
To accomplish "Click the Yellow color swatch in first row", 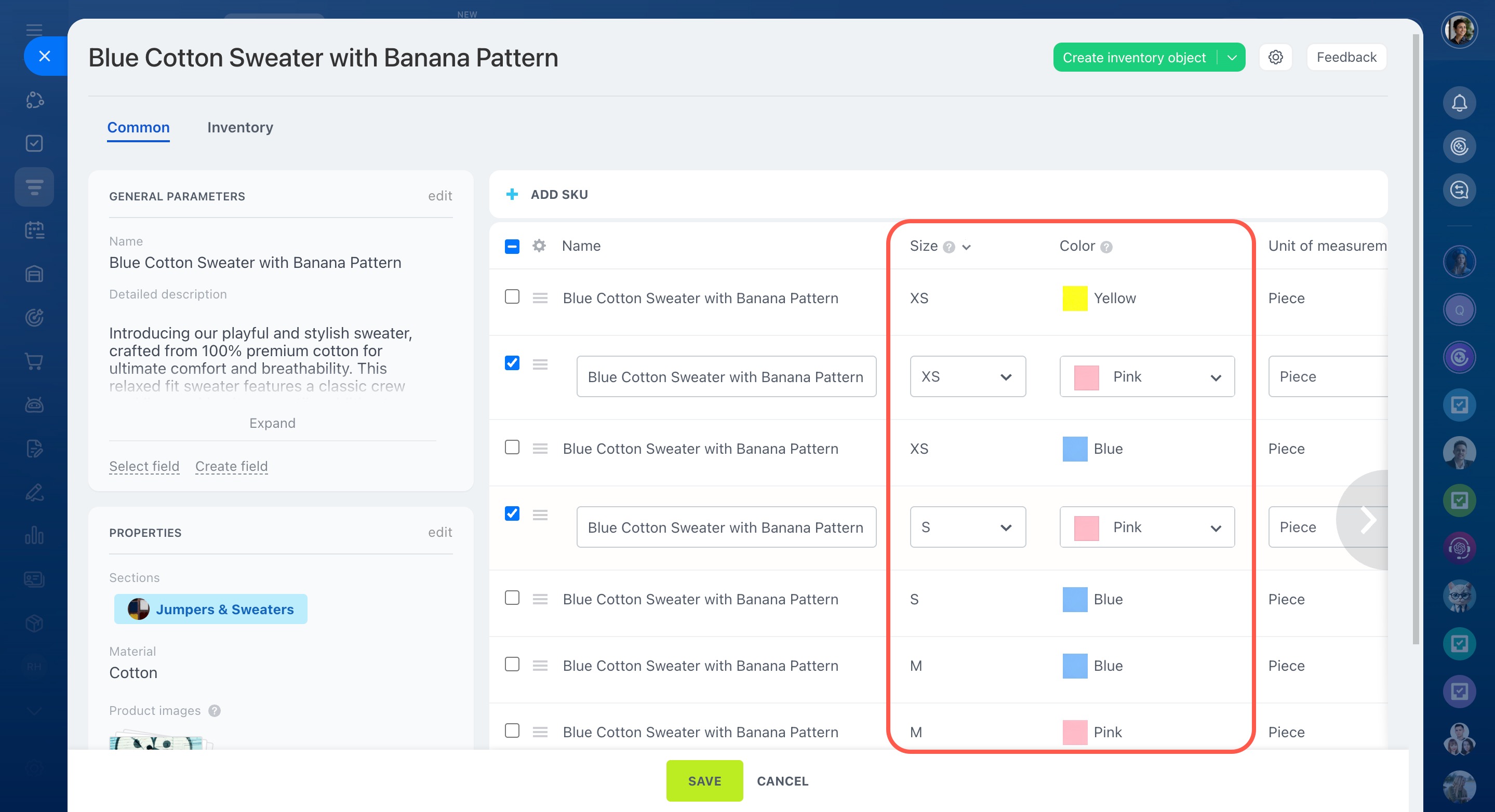I will coord(1074,298).
